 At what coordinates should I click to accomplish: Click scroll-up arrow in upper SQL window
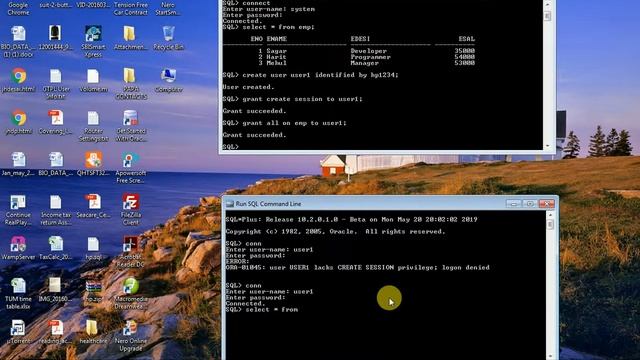(548, 4)
